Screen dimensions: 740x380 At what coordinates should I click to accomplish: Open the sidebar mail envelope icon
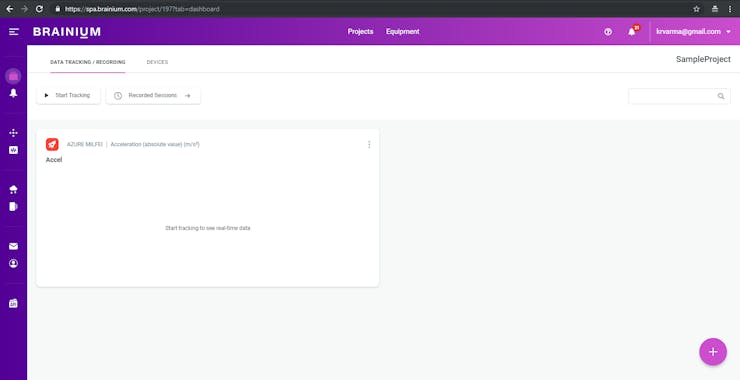click(x=13, y=246)
